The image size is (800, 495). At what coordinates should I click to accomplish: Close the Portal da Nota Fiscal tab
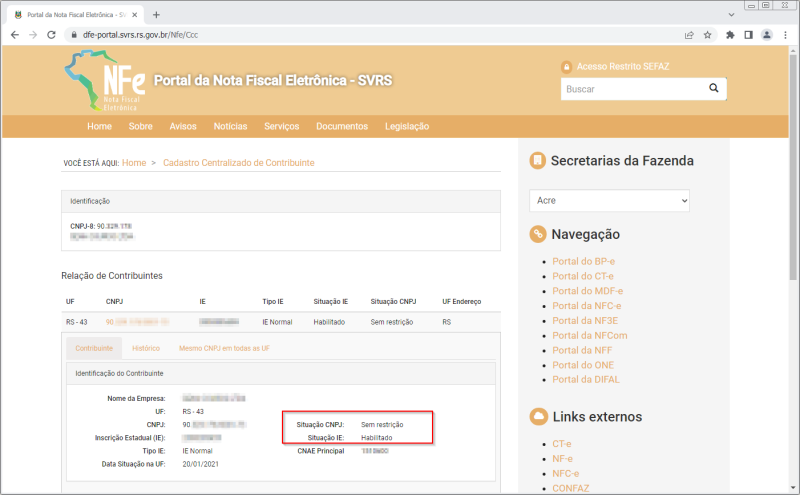coord(135,15)
